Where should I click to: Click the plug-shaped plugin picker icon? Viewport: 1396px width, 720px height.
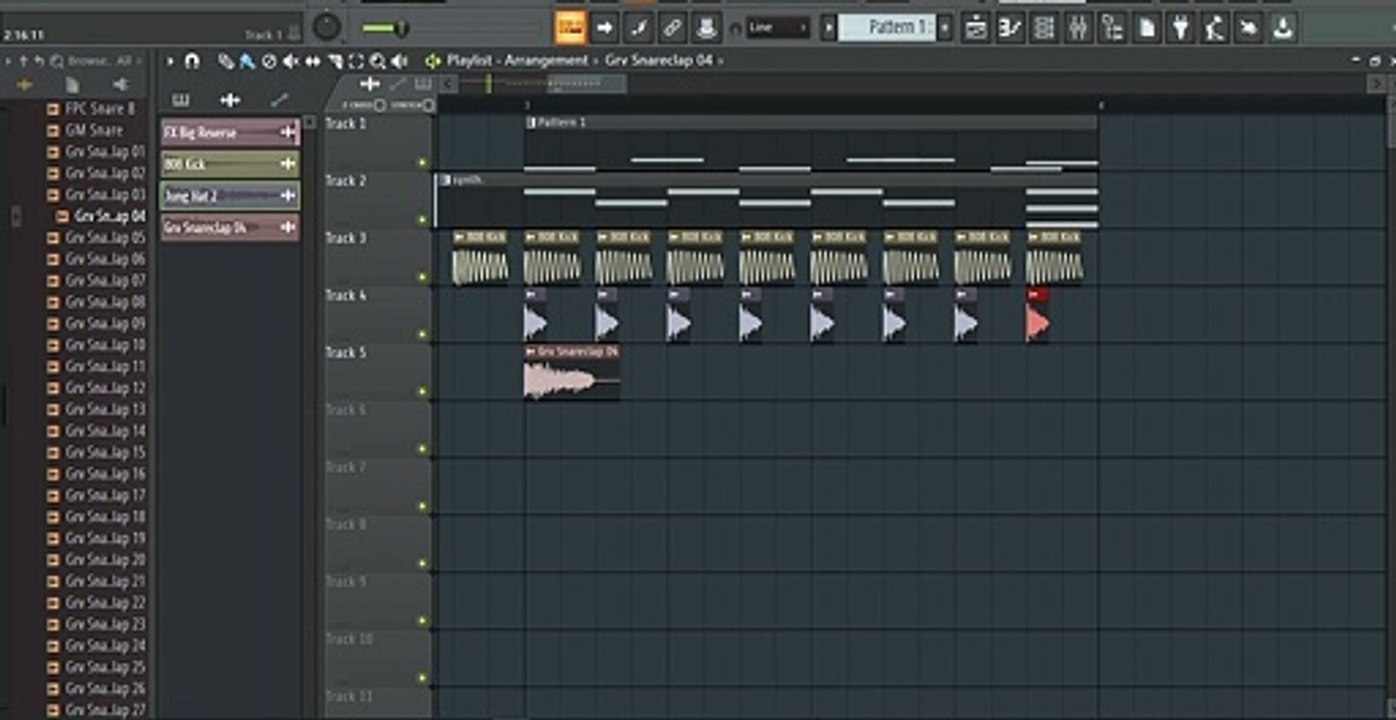[x=1181, y=28]
